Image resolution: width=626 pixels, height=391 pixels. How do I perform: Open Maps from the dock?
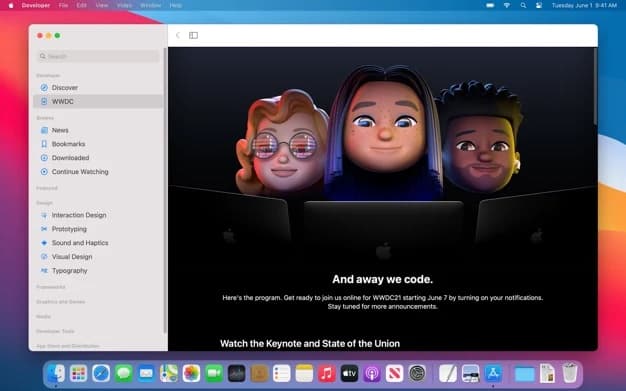click(x=169, y=374)
